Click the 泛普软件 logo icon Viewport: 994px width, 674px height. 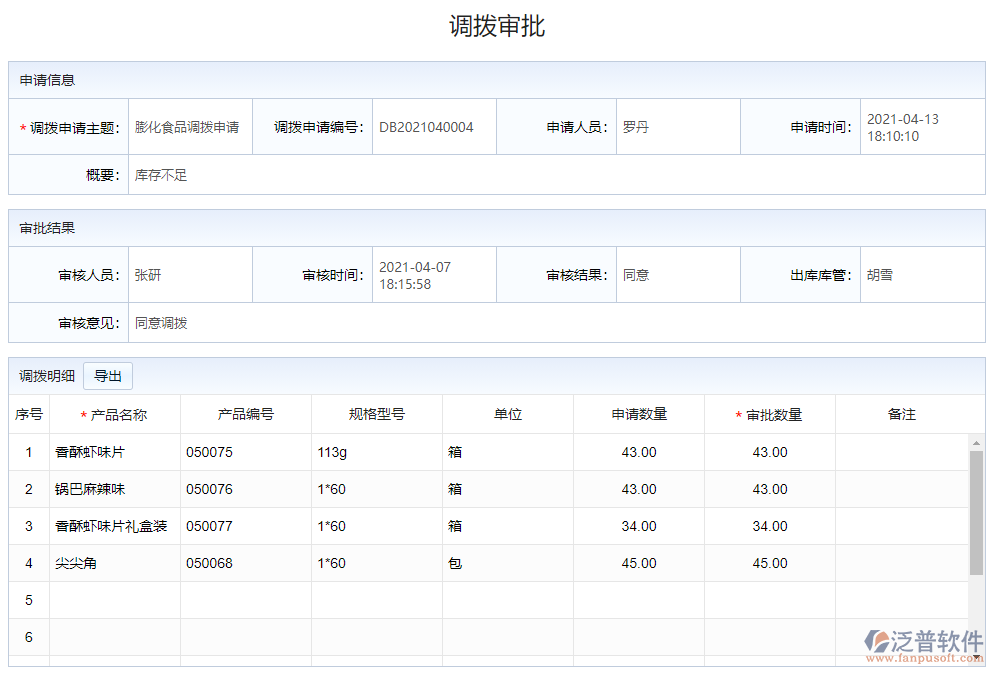(878, 640)
